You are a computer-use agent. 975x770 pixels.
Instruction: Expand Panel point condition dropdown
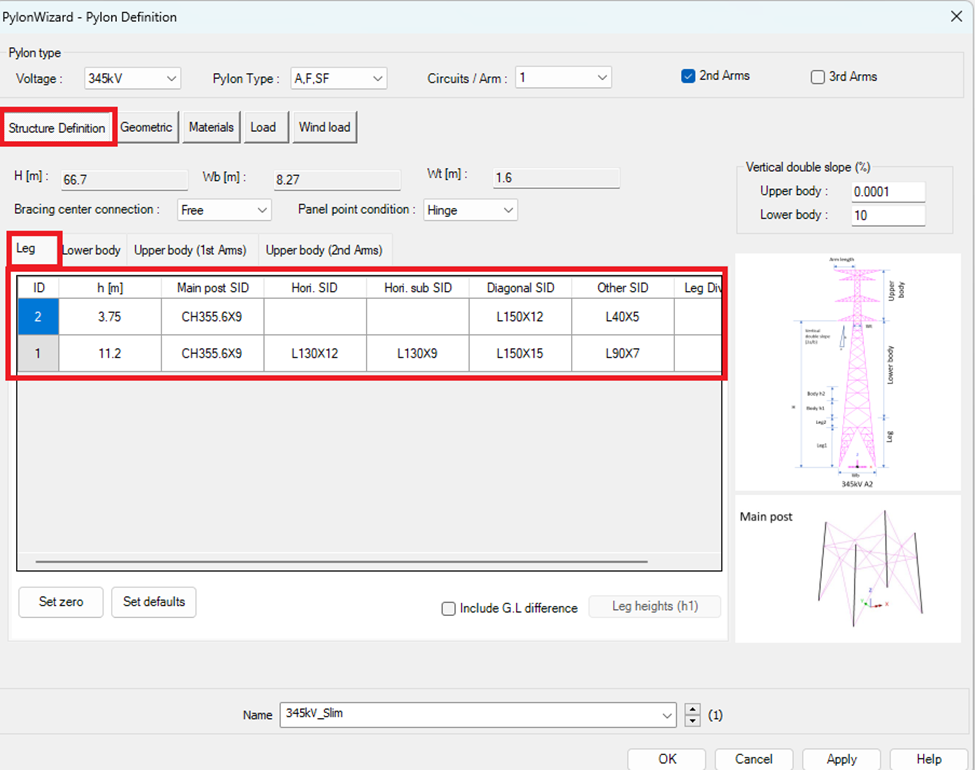pyautogui.click(x=469, y=210)
